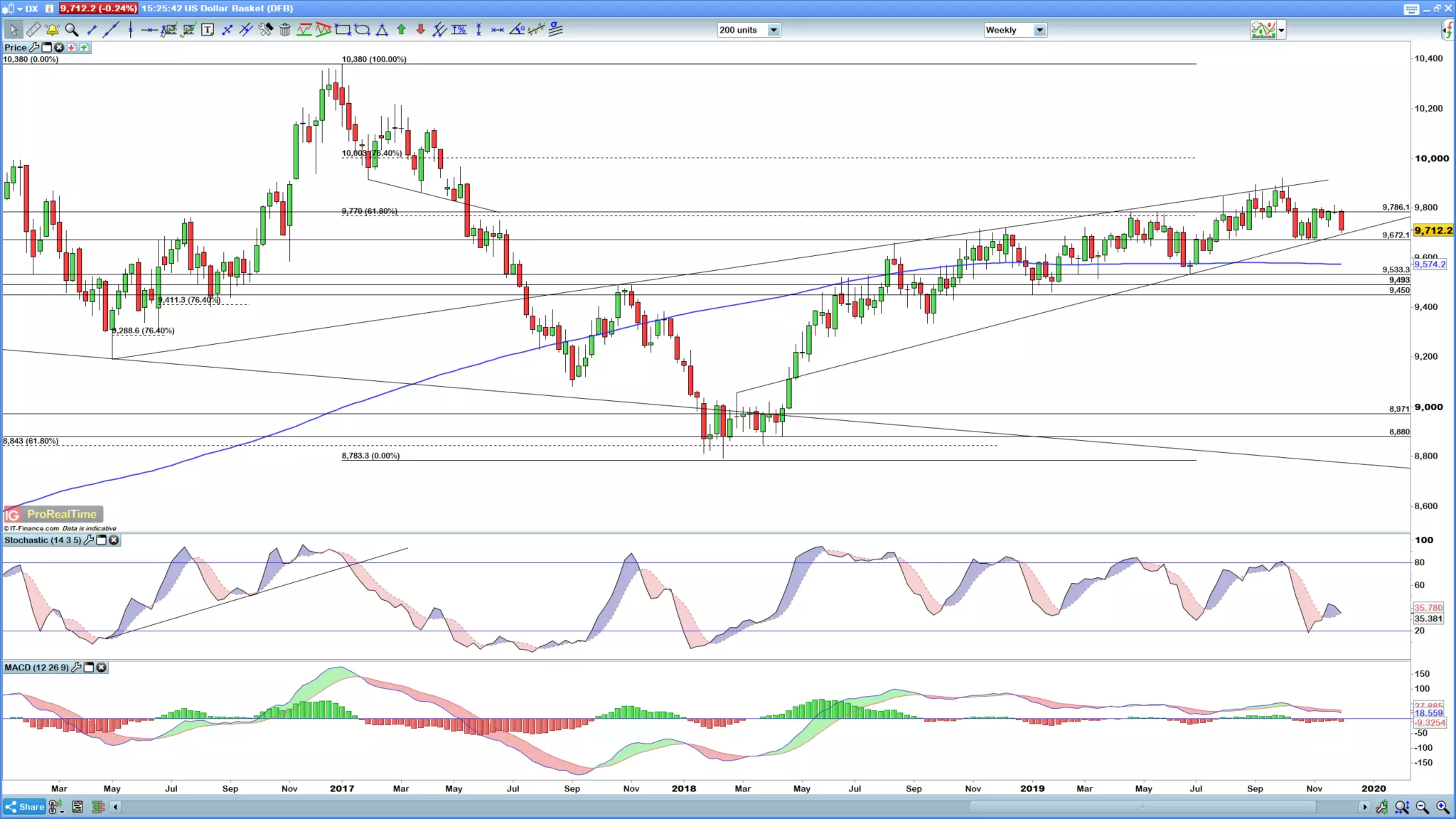Move the Price panel up with the green arrow
The image size is (1456, 819).
pyautogui.click(x=84, y=48)
